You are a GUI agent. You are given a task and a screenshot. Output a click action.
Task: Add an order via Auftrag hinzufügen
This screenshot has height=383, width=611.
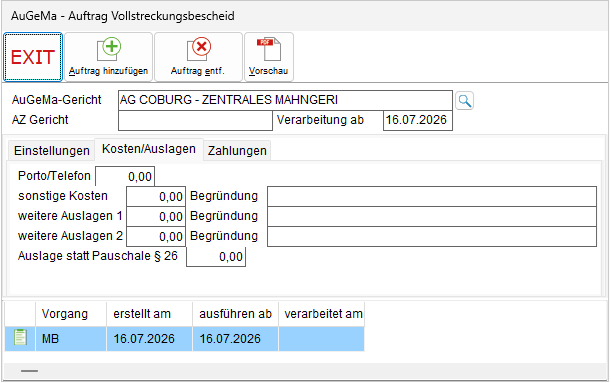[x=108, y=57]
